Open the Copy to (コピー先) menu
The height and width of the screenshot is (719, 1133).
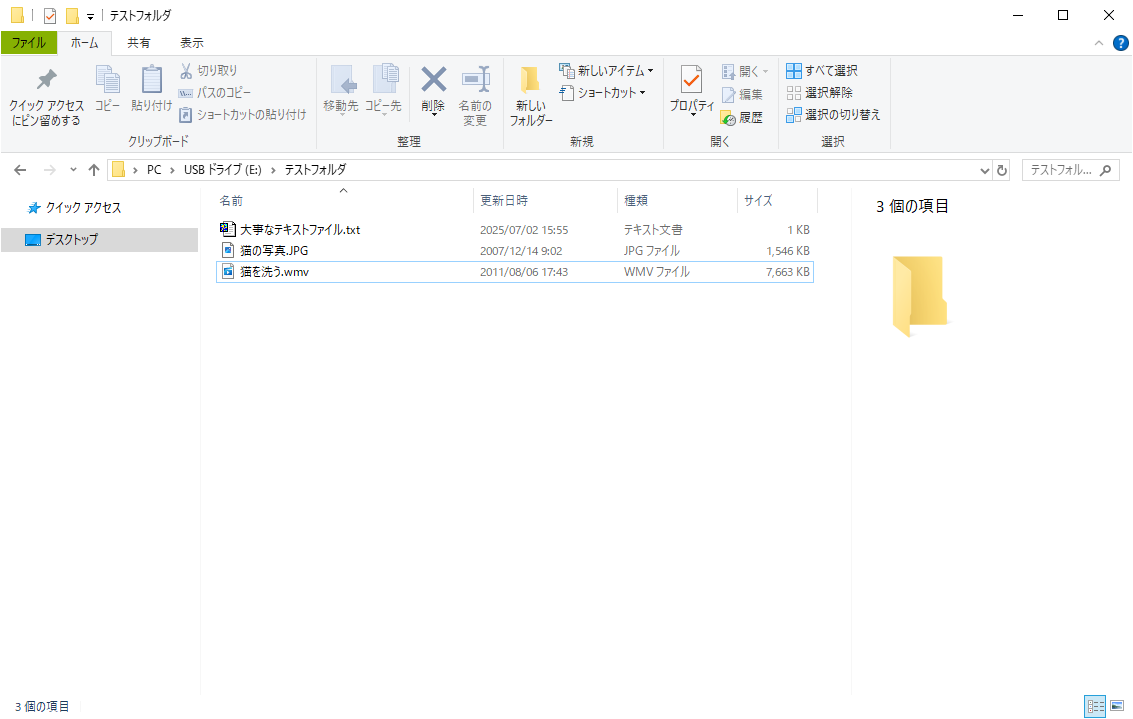pyautogui.click(x=383, y=90)
